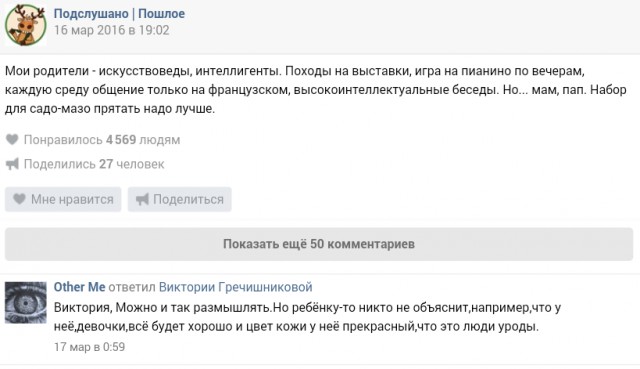Open the Подслушано | Пошлое community page
This screenshot has height=369, width=640.
coord(119,13)
